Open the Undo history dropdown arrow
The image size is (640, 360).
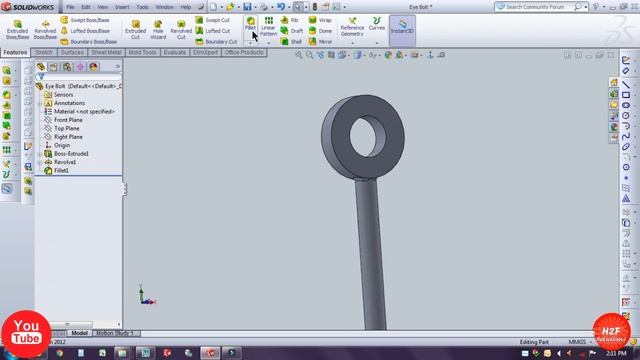pos(289,7)
